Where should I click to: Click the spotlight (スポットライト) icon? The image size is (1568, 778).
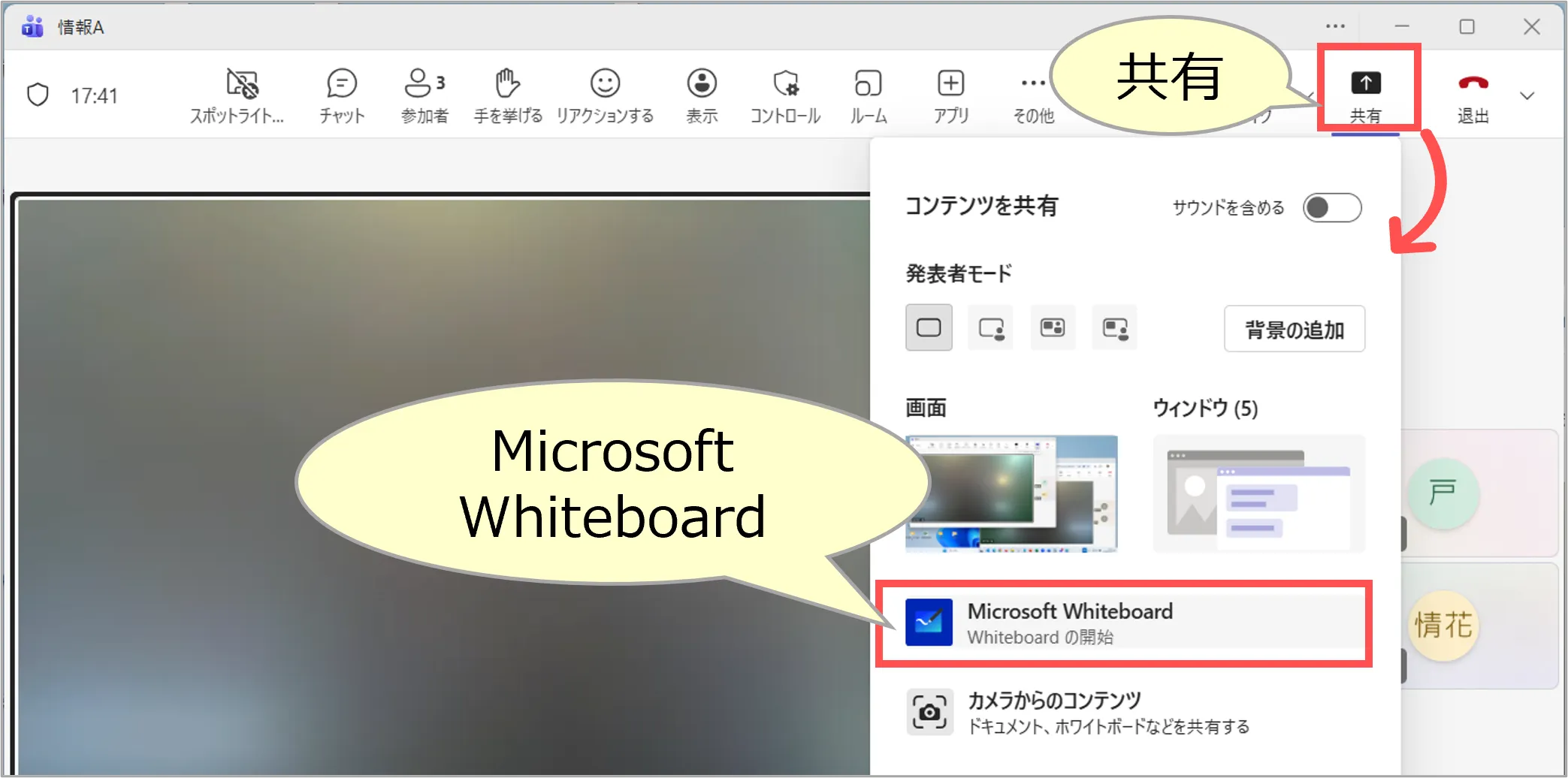pos(242,95)
